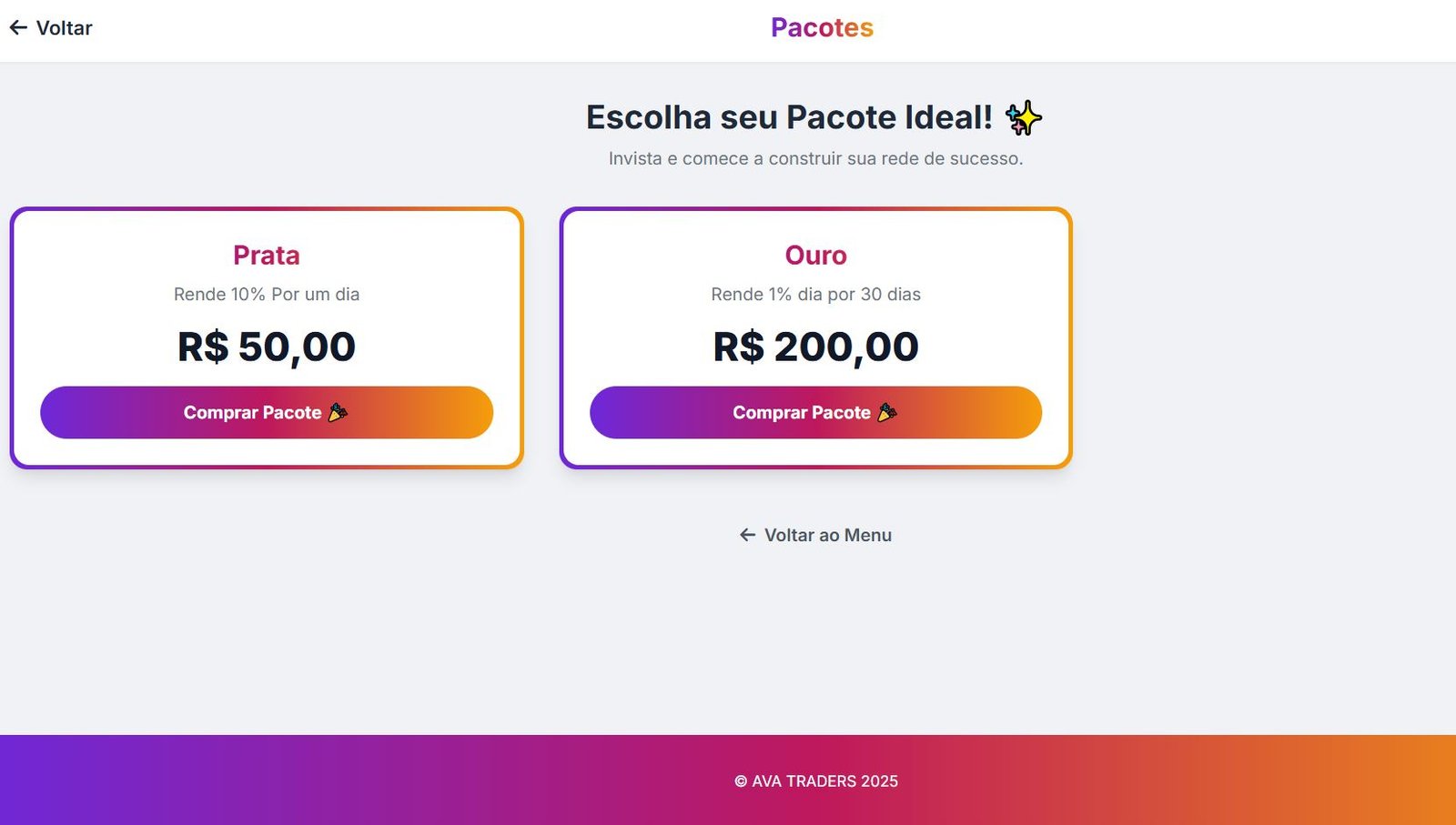Click the party popper icon in Prata button
This screenshot has width=1456, height=825.
point(338,412)
